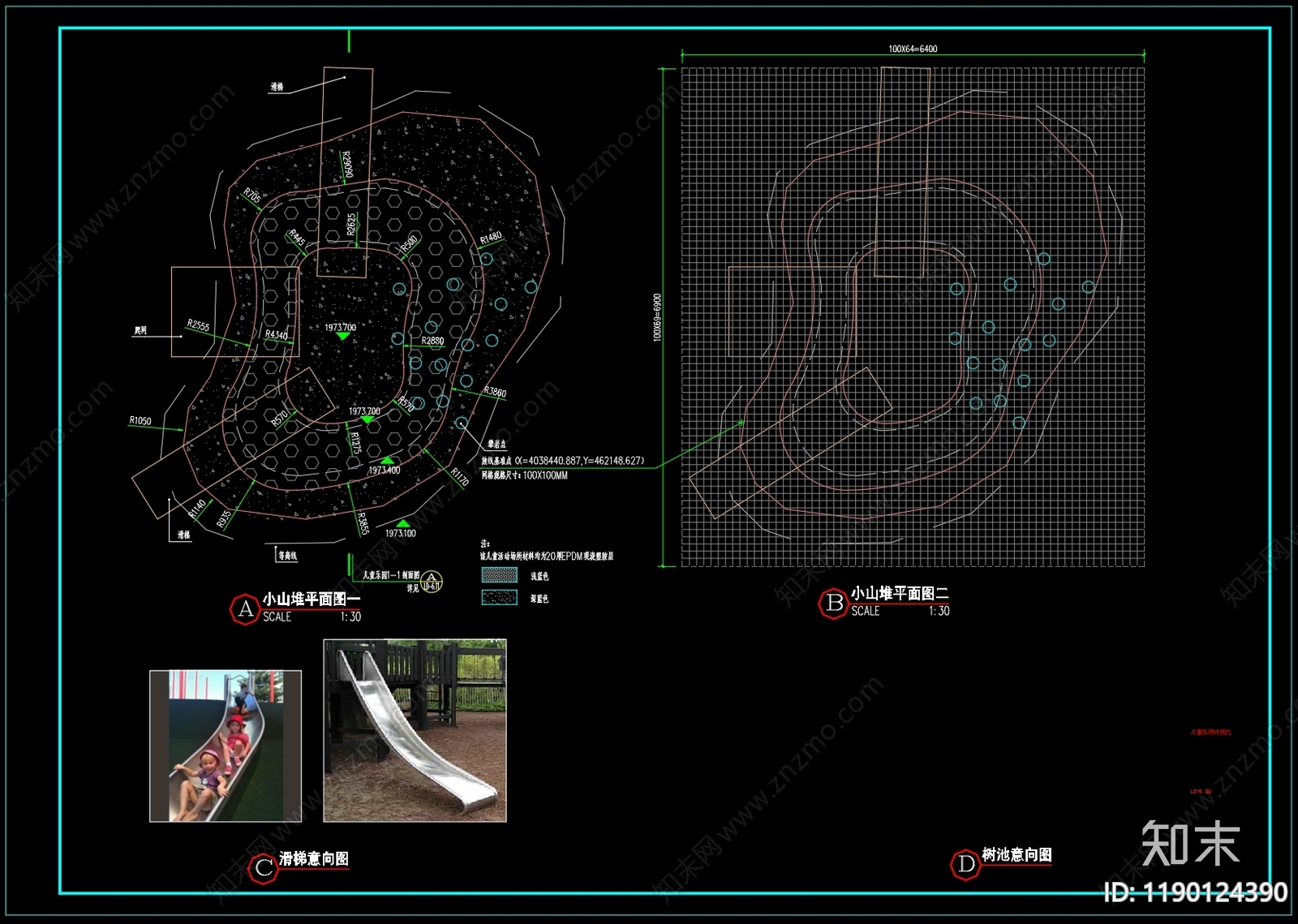Select the dark blue legend swatch
The image size is (1298, 924).
tap(499, 598)
